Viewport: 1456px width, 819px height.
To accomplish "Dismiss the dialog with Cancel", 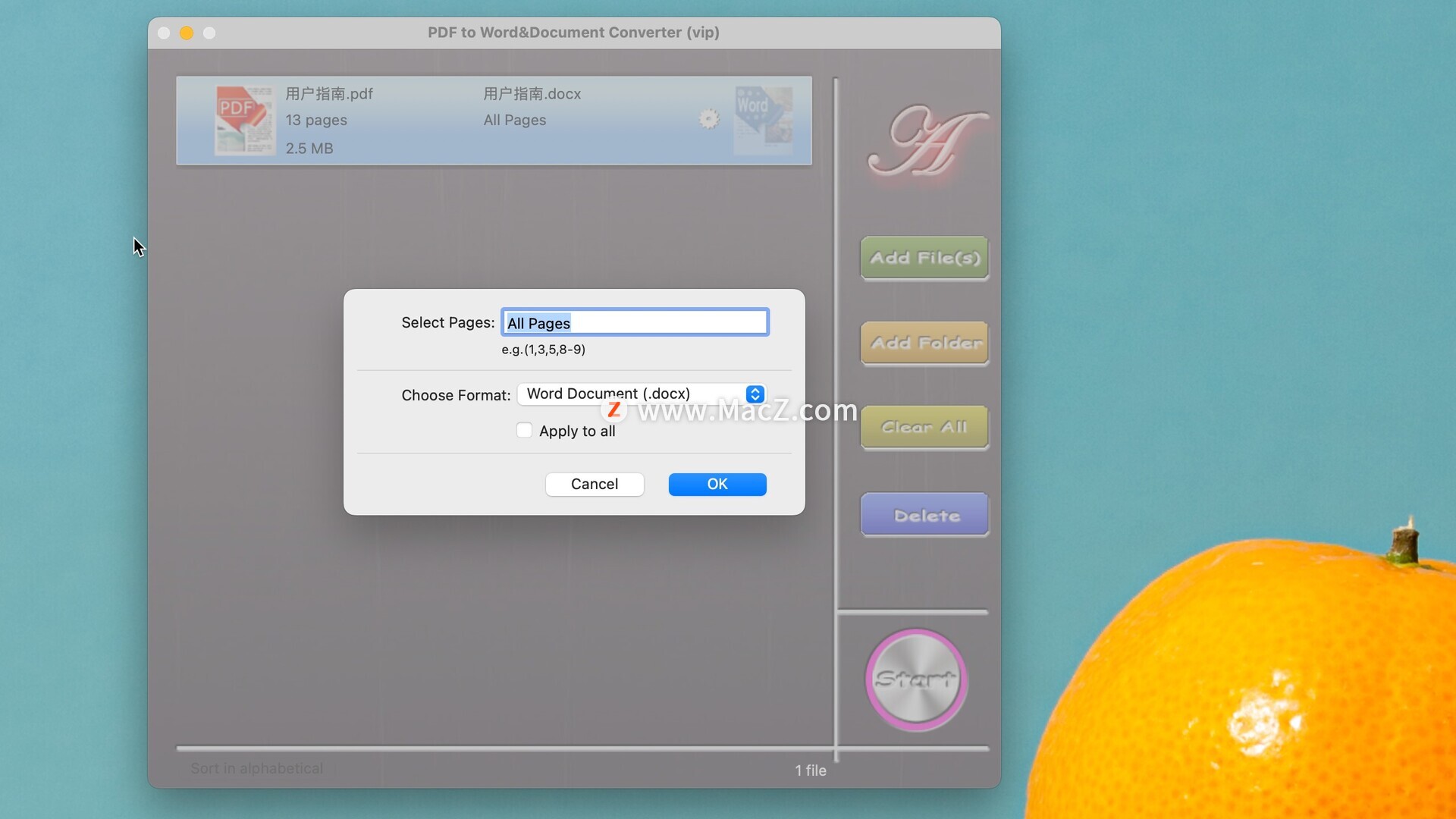I will pos(595,484).
